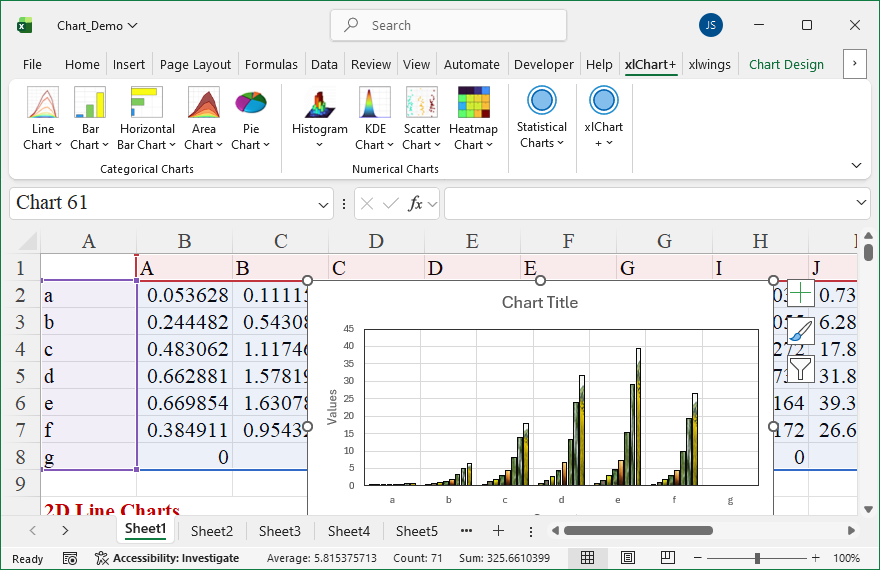Open the Chart Design tab

[x=786, y=64]
